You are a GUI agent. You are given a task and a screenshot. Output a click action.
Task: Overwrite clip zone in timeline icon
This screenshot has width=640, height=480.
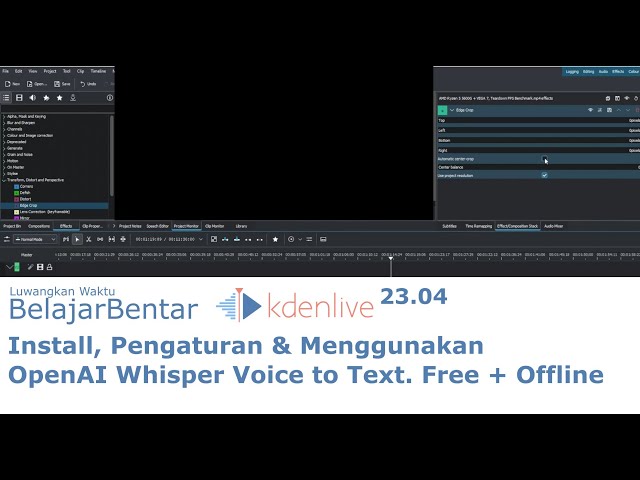click(237, 239)
